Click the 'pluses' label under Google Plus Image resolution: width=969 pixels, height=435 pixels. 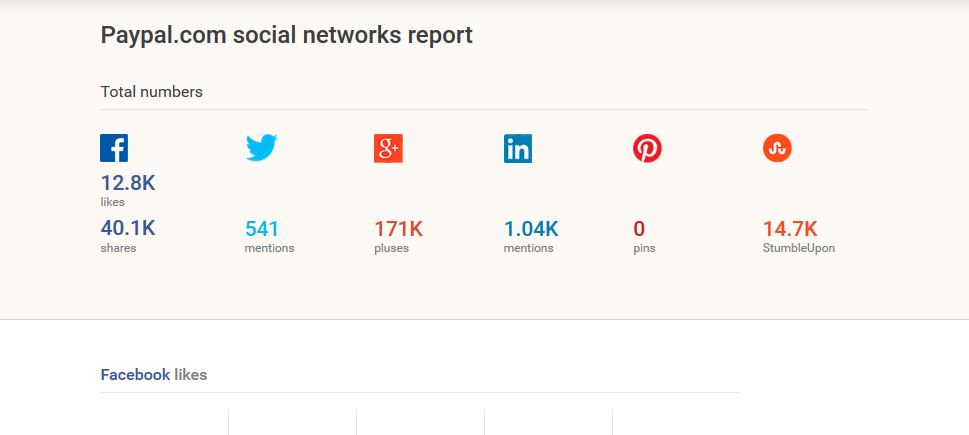click(x=391, y=248)
